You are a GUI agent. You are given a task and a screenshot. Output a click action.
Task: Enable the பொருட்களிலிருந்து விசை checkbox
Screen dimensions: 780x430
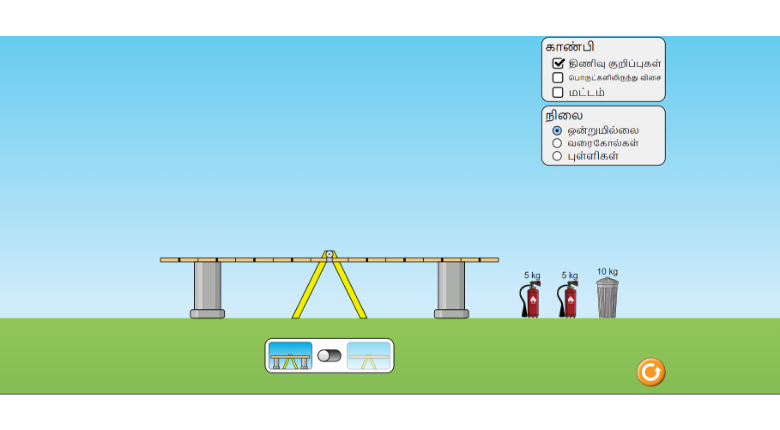pos(558,78)
